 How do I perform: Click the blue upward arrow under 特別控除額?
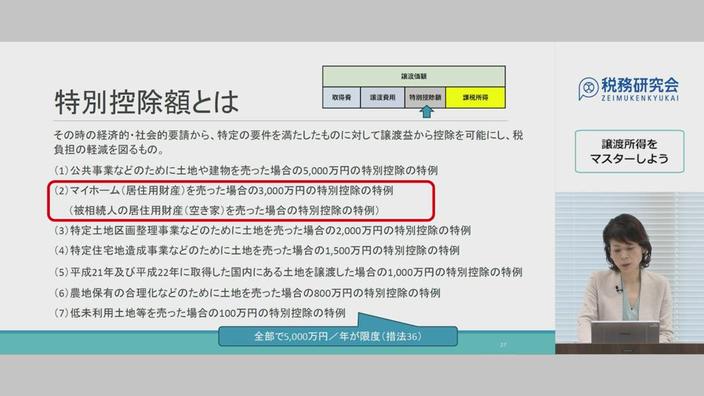coord(427,112)
